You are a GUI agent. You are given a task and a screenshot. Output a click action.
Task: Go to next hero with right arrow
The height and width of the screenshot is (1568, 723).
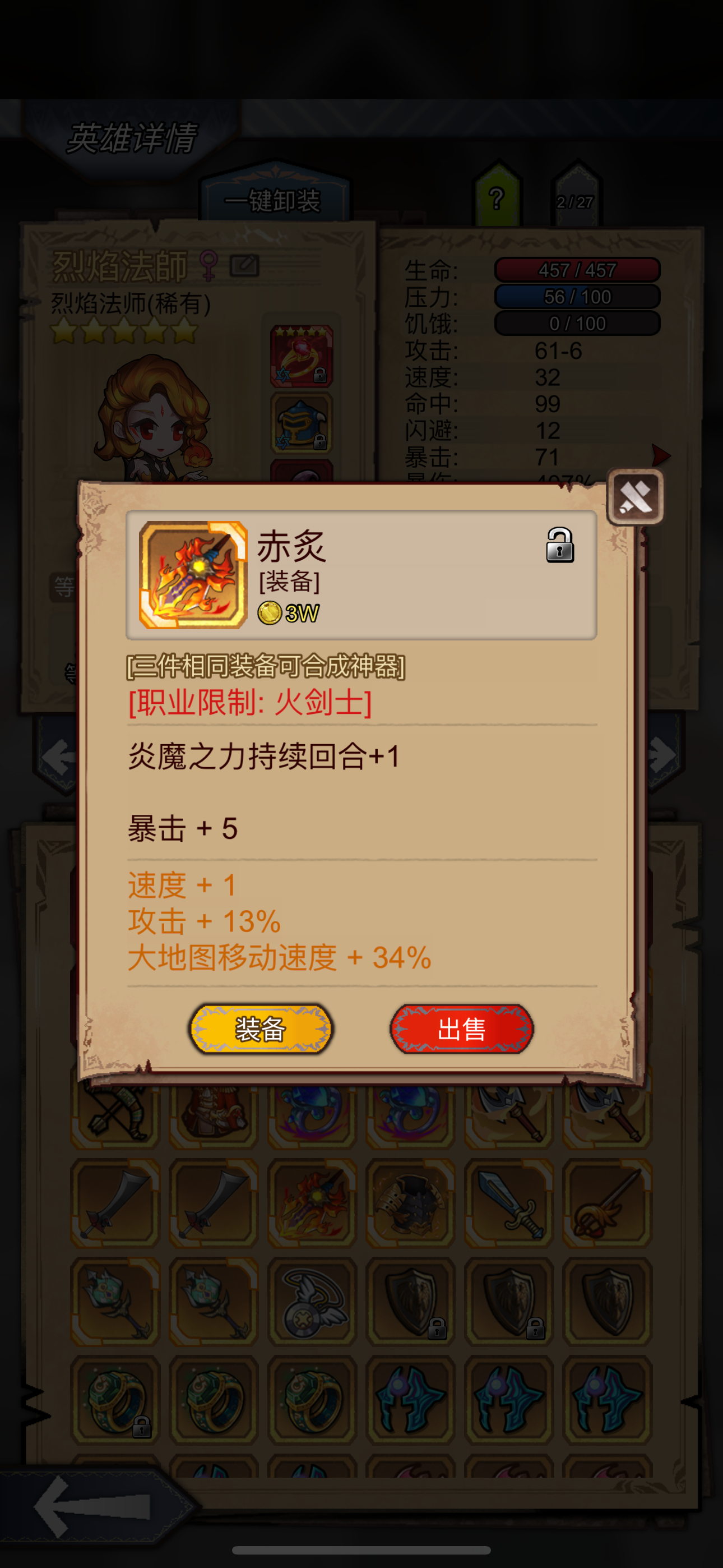(x=662, y=756)
